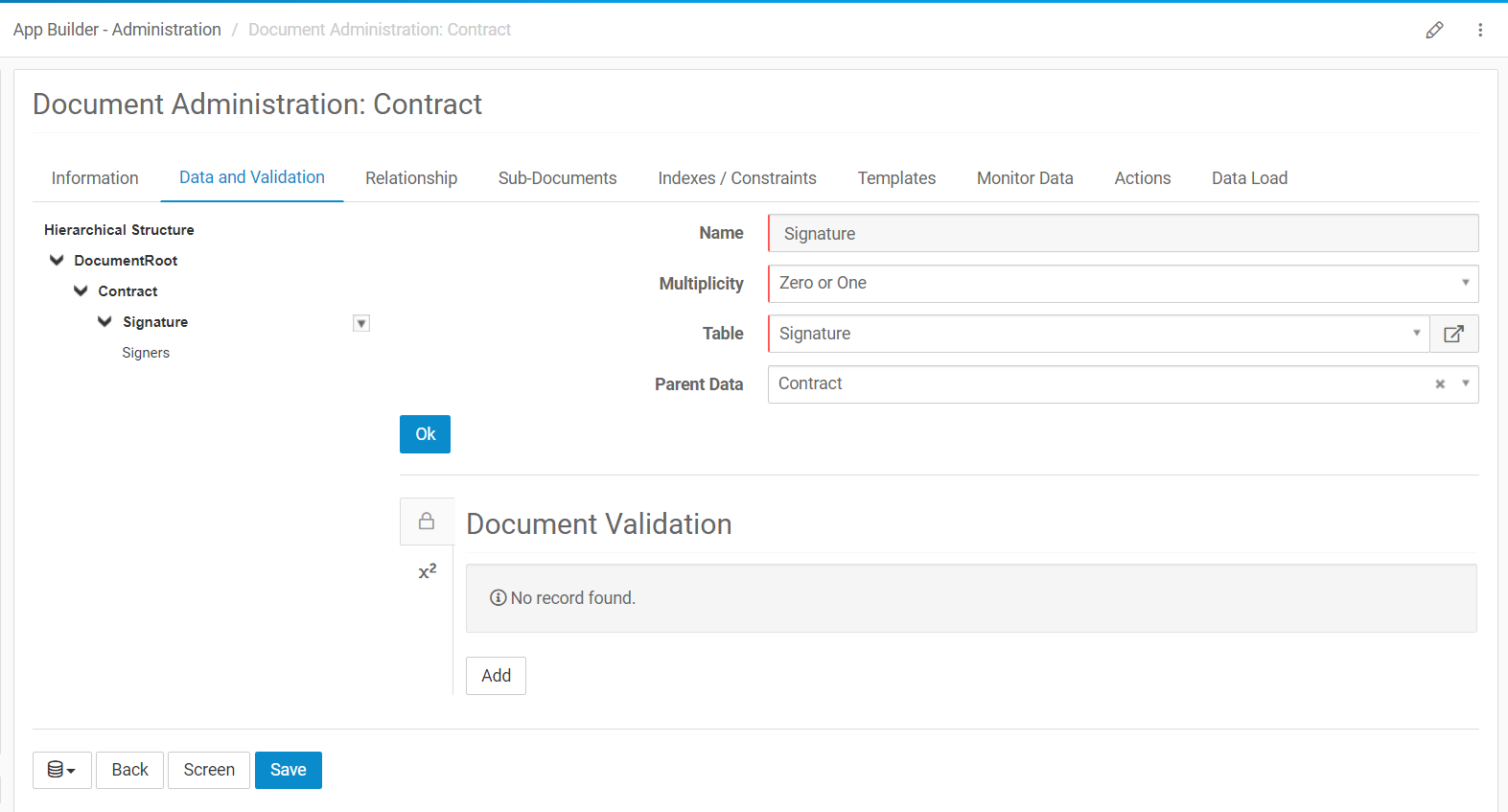Click the pencil edit icon in header
Screen dimensions: 1508x812
pos(1434,30)
